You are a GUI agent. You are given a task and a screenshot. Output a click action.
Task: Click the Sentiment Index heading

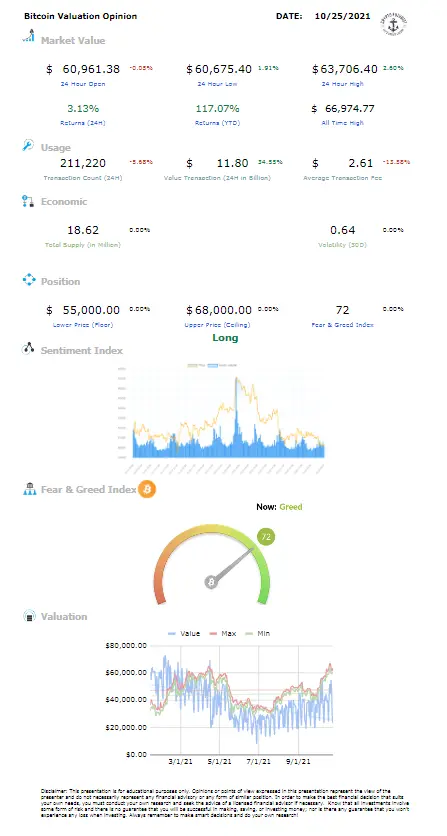(82, 350)
